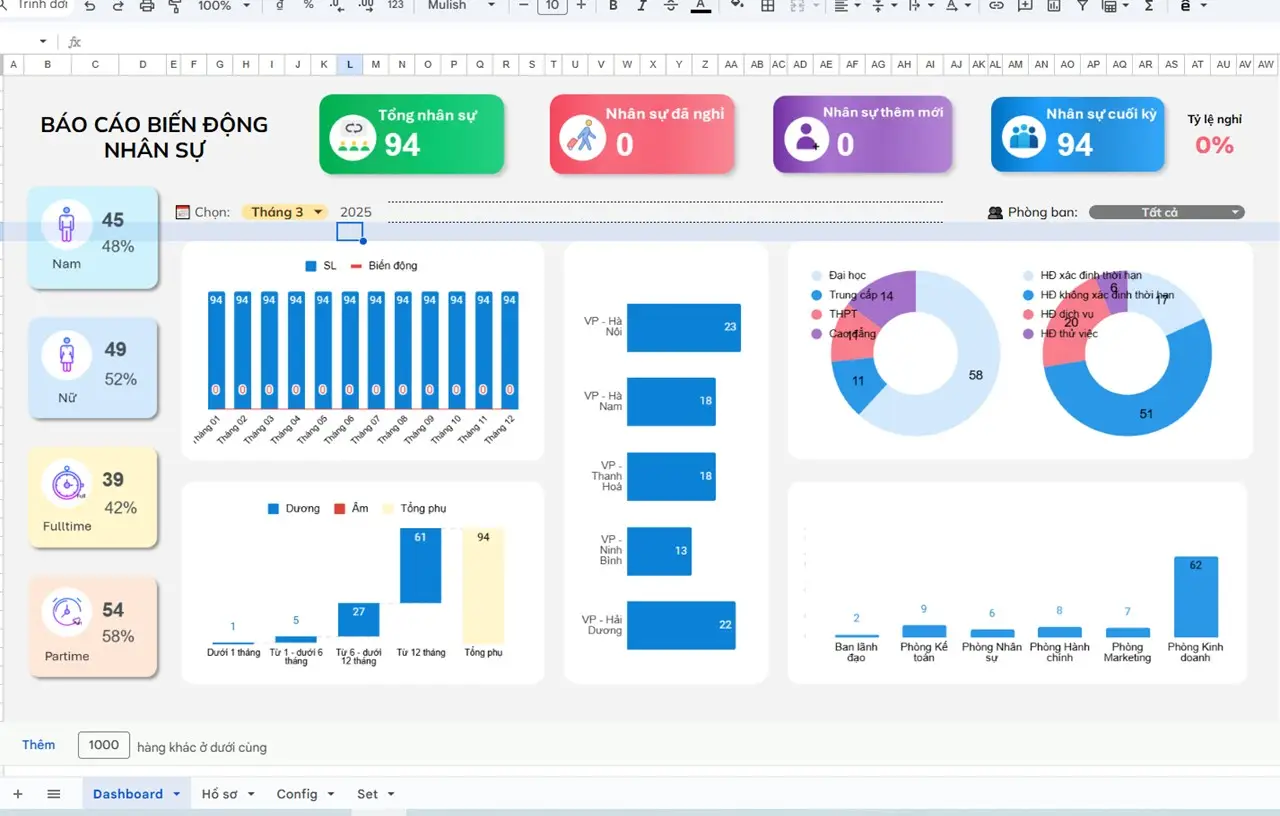Open the zoom level dropdown
The height and width of the screenshot is (816, 1280).
click(223, 6)
